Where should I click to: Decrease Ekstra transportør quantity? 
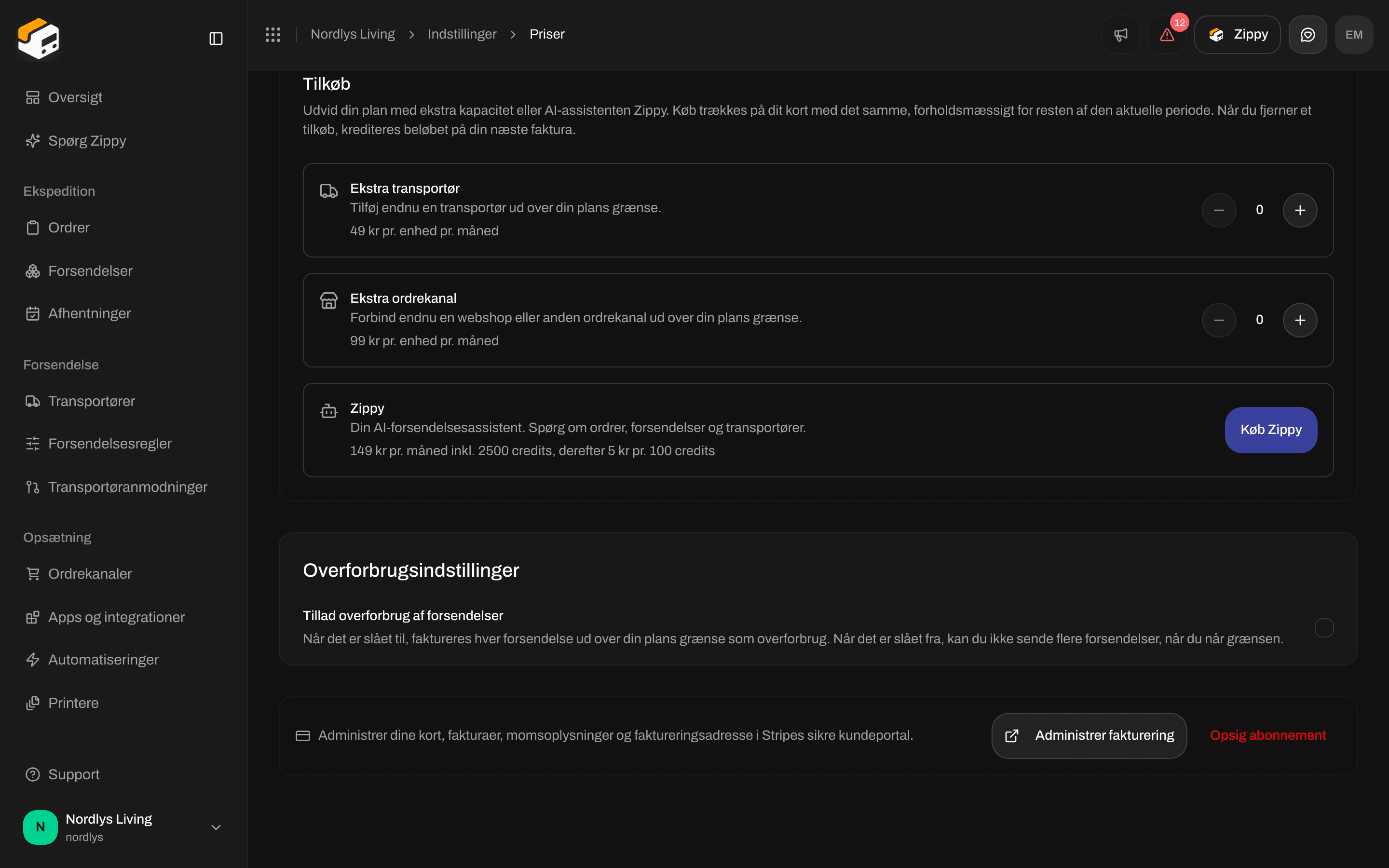(1219, 210)
